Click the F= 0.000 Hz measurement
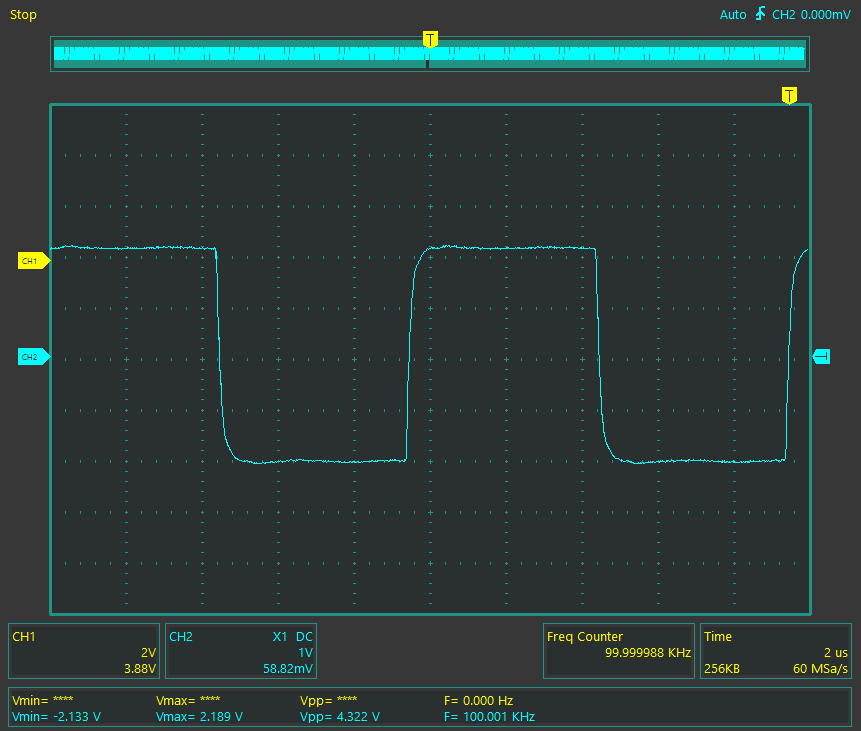 (x=478, y=700)
